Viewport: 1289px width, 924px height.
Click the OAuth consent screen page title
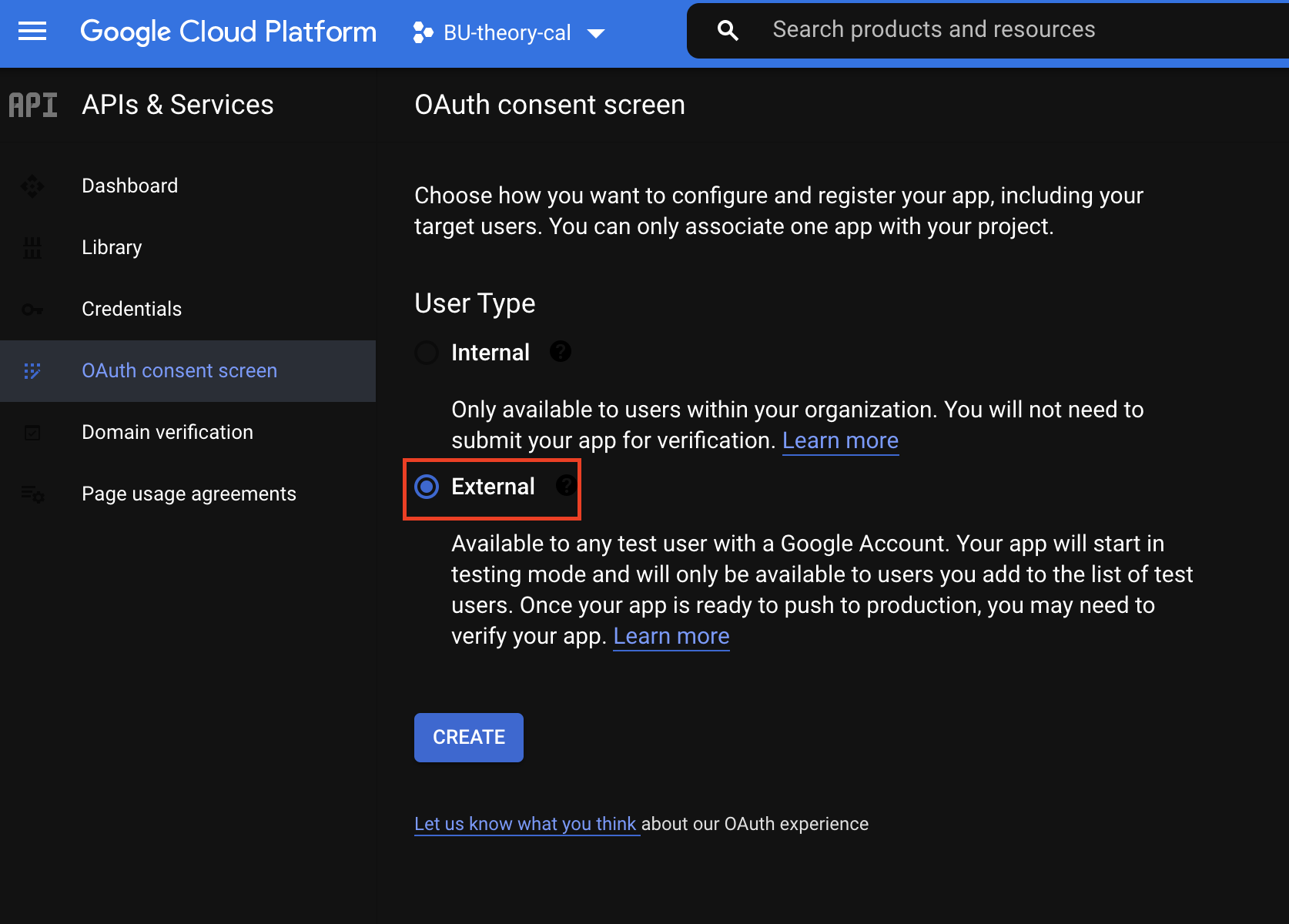coord(550,105)
